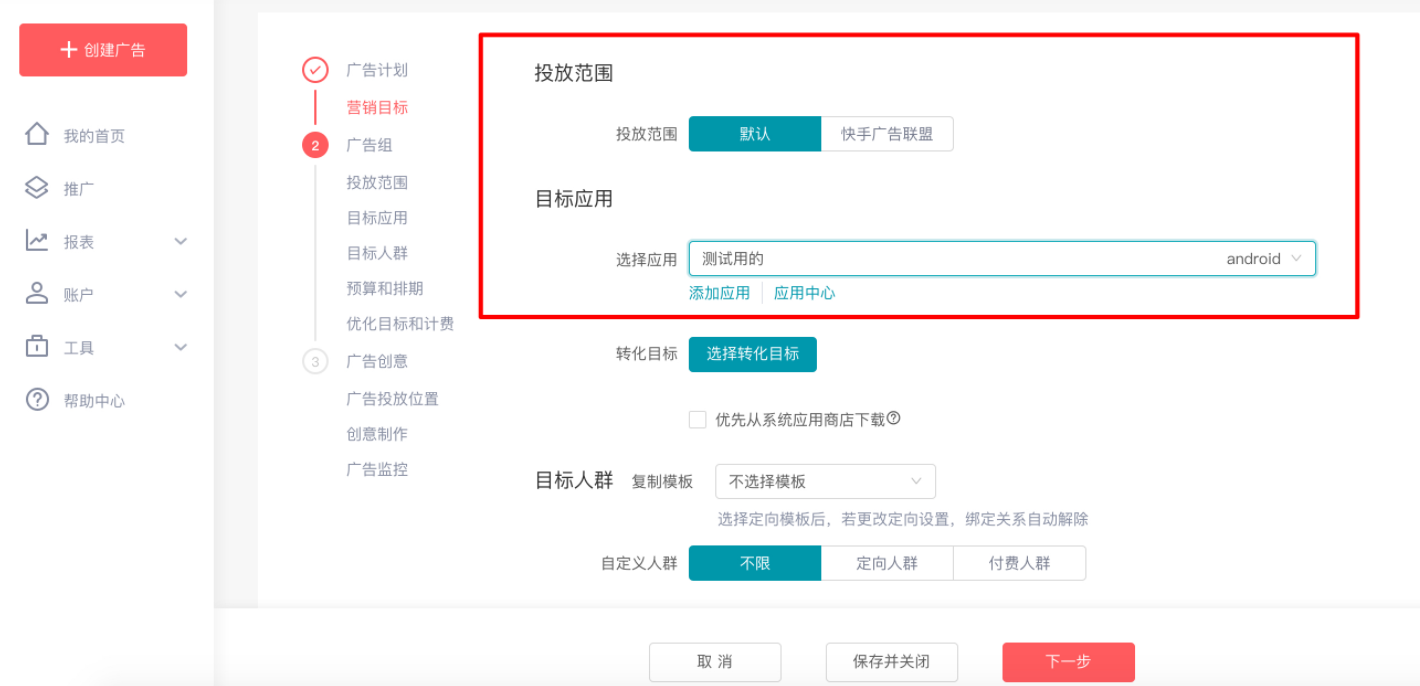
Task: Click the 推广 promotion icon in sidebar
Action: tap(36, 188)
